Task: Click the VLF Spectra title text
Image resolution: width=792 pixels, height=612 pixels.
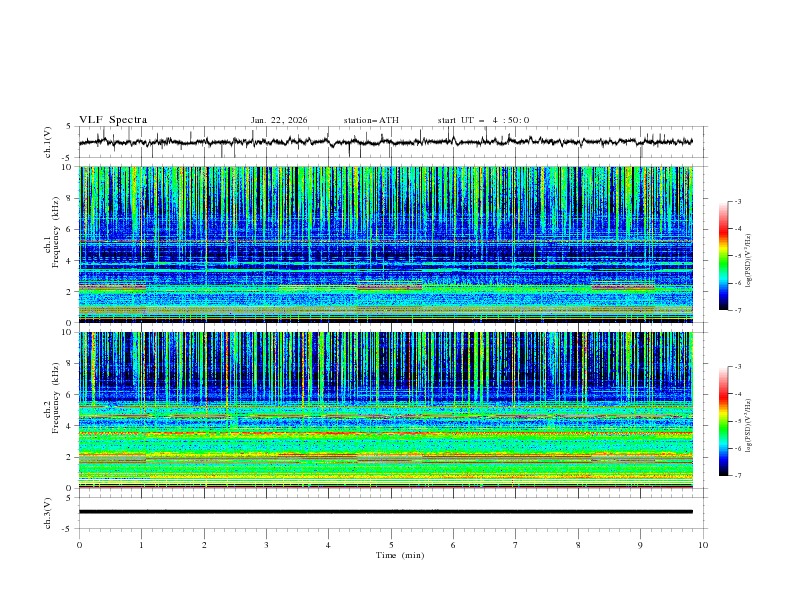Action: click(x=113, y=120)
